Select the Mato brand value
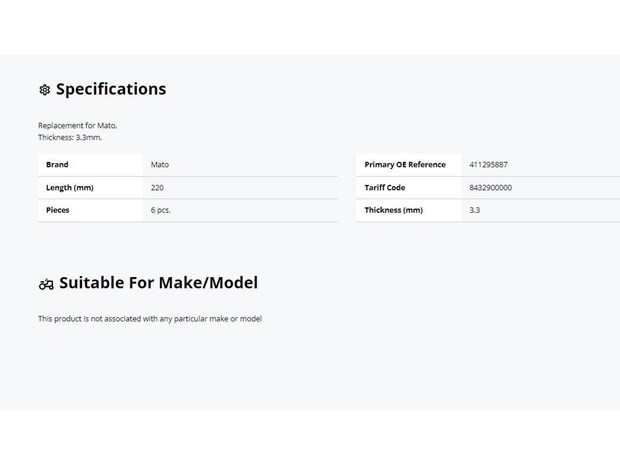 pyautogui.click(x=160, y=164)
